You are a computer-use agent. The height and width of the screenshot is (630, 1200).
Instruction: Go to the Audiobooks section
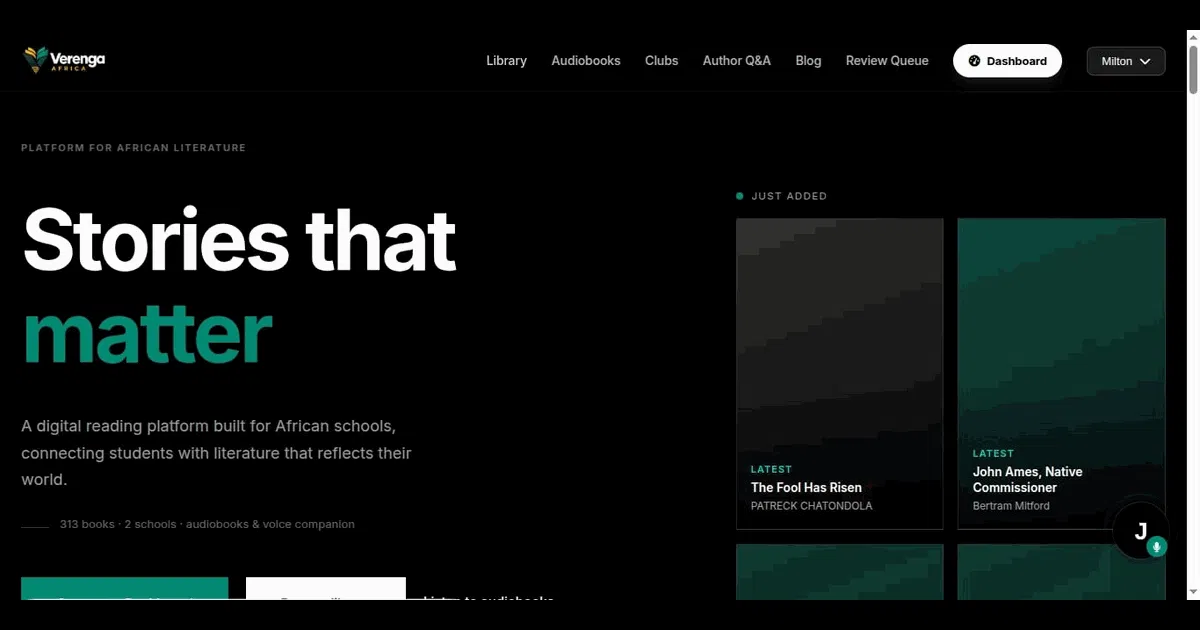[x=586, y=61]
